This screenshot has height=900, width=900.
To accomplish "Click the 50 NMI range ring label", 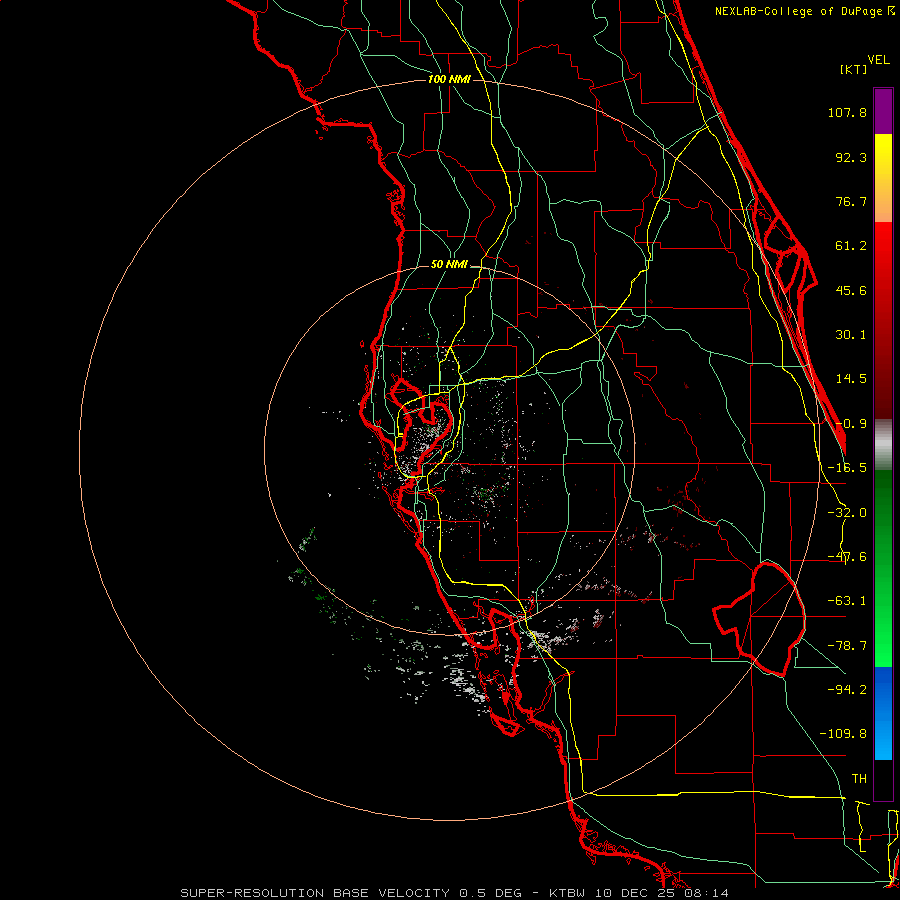I will point(449,265).
